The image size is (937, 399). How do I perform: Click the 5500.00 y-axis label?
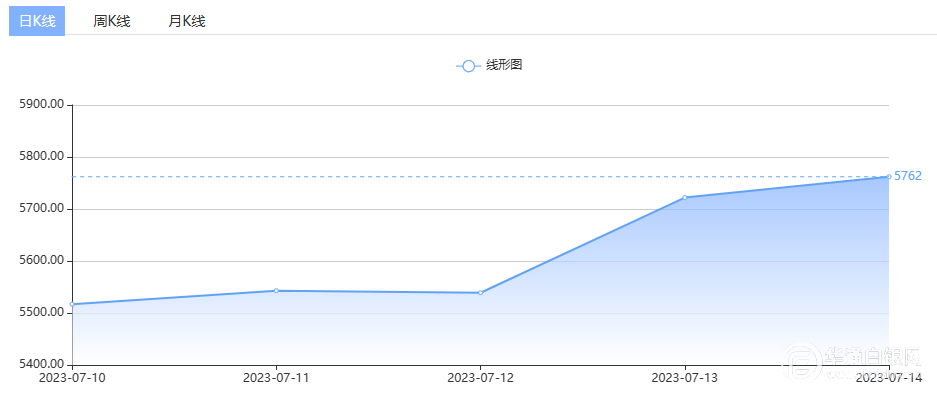click(41, 313)
